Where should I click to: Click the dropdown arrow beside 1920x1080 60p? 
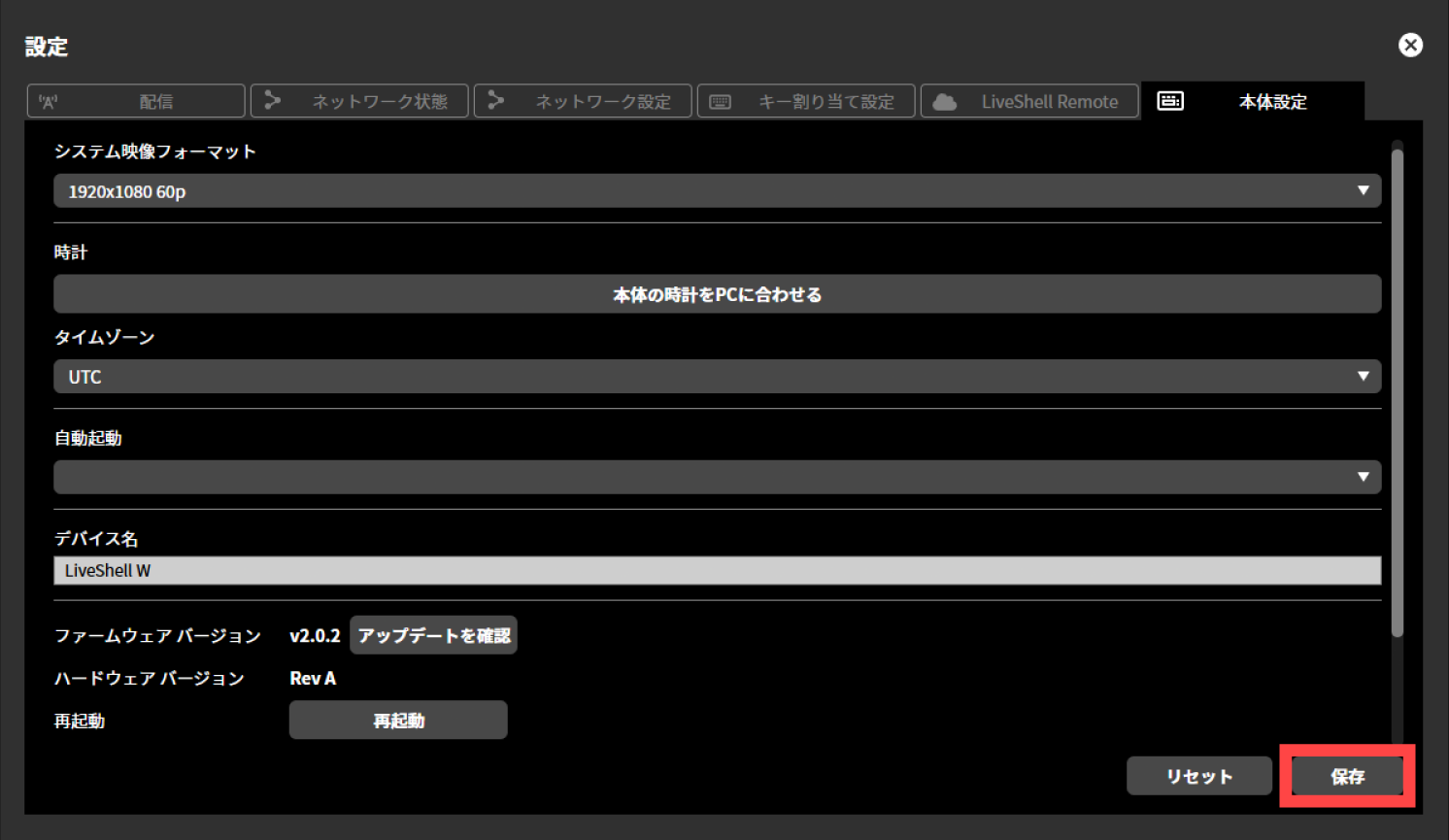tap(1365, 190)
